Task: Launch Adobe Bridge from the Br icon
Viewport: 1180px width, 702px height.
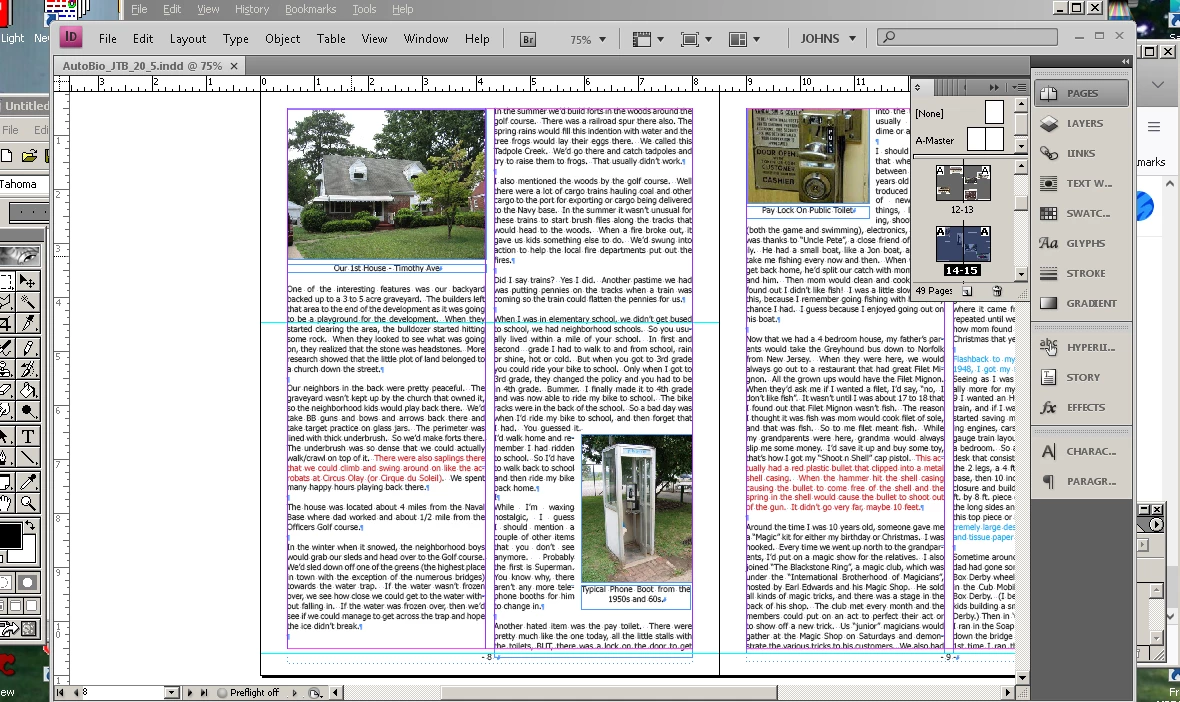Action: [528, 39]
